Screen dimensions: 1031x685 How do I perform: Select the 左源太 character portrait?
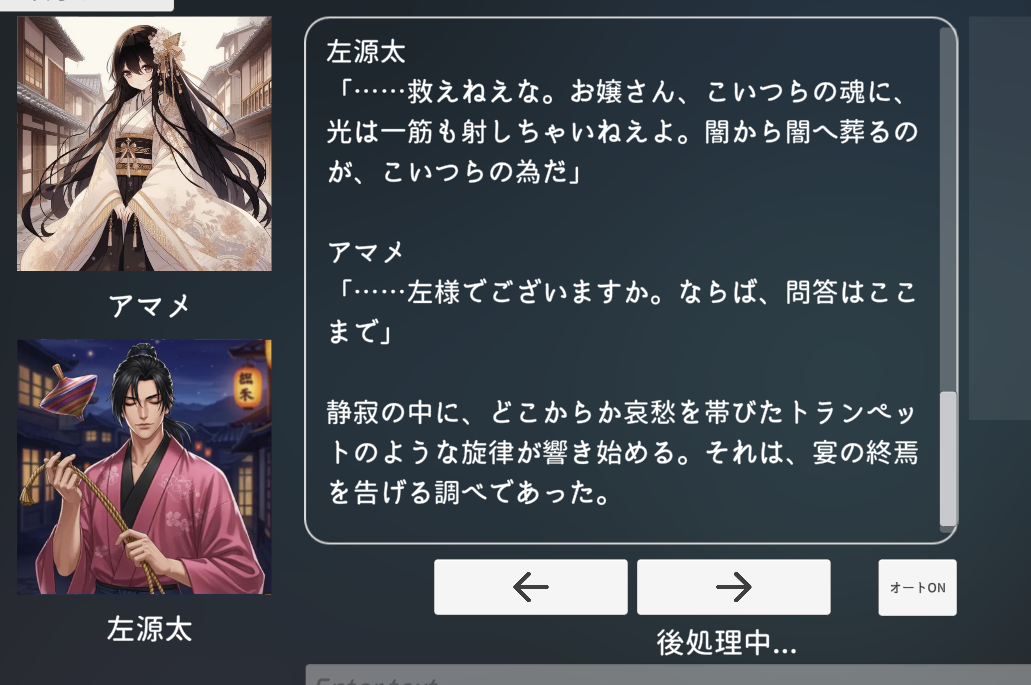[x=144, y=467]
